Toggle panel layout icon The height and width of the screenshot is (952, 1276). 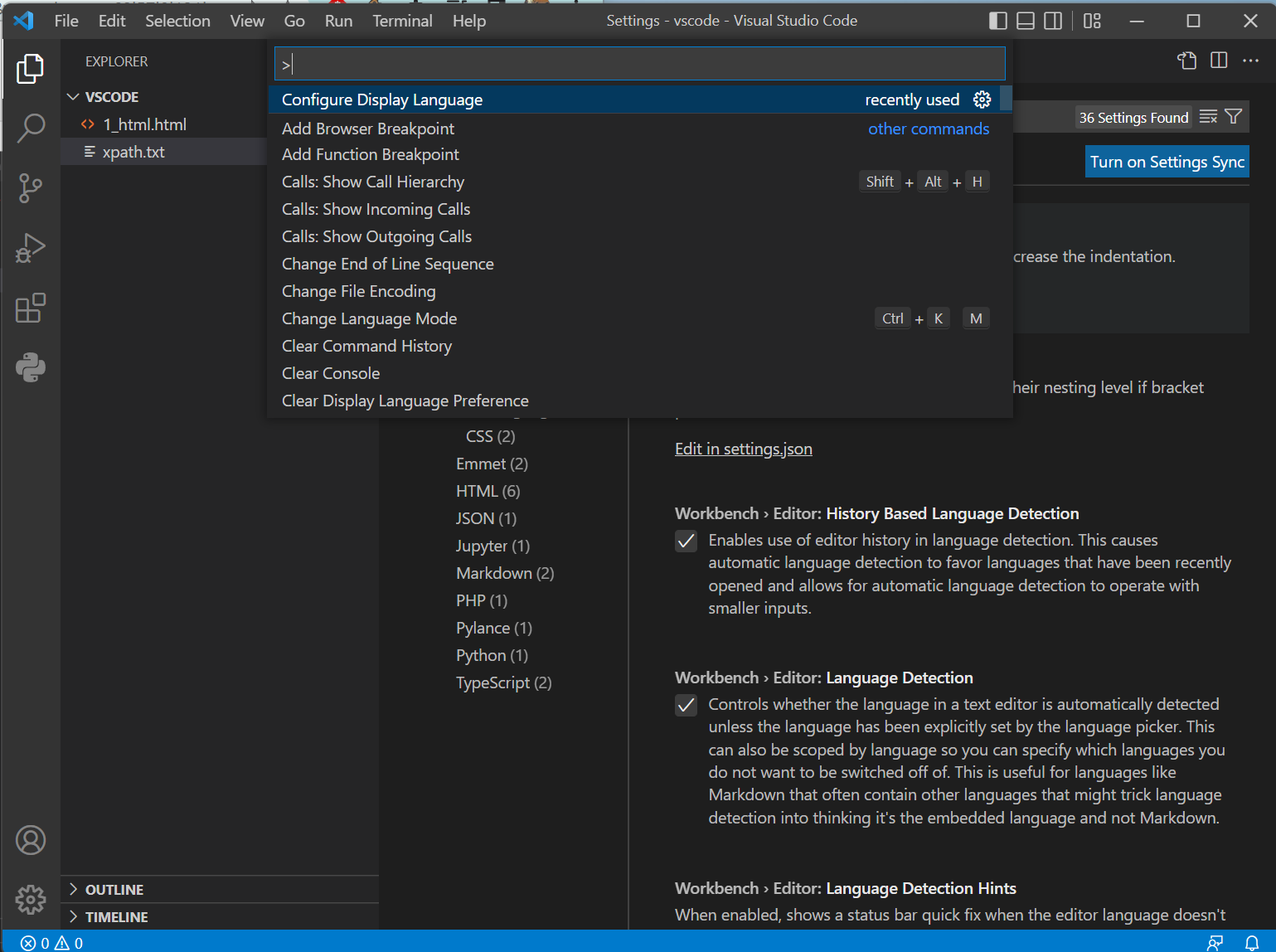click(1026, 21)
